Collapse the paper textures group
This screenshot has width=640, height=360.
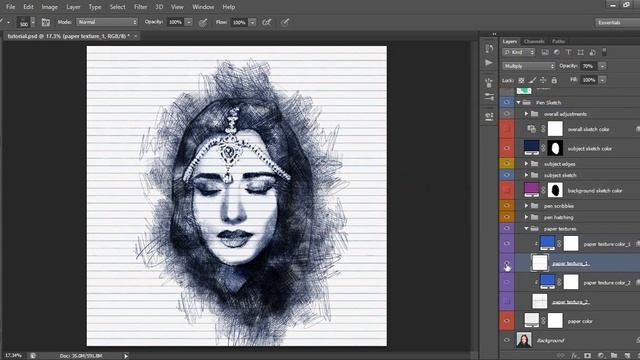click(x=526, y=229)
